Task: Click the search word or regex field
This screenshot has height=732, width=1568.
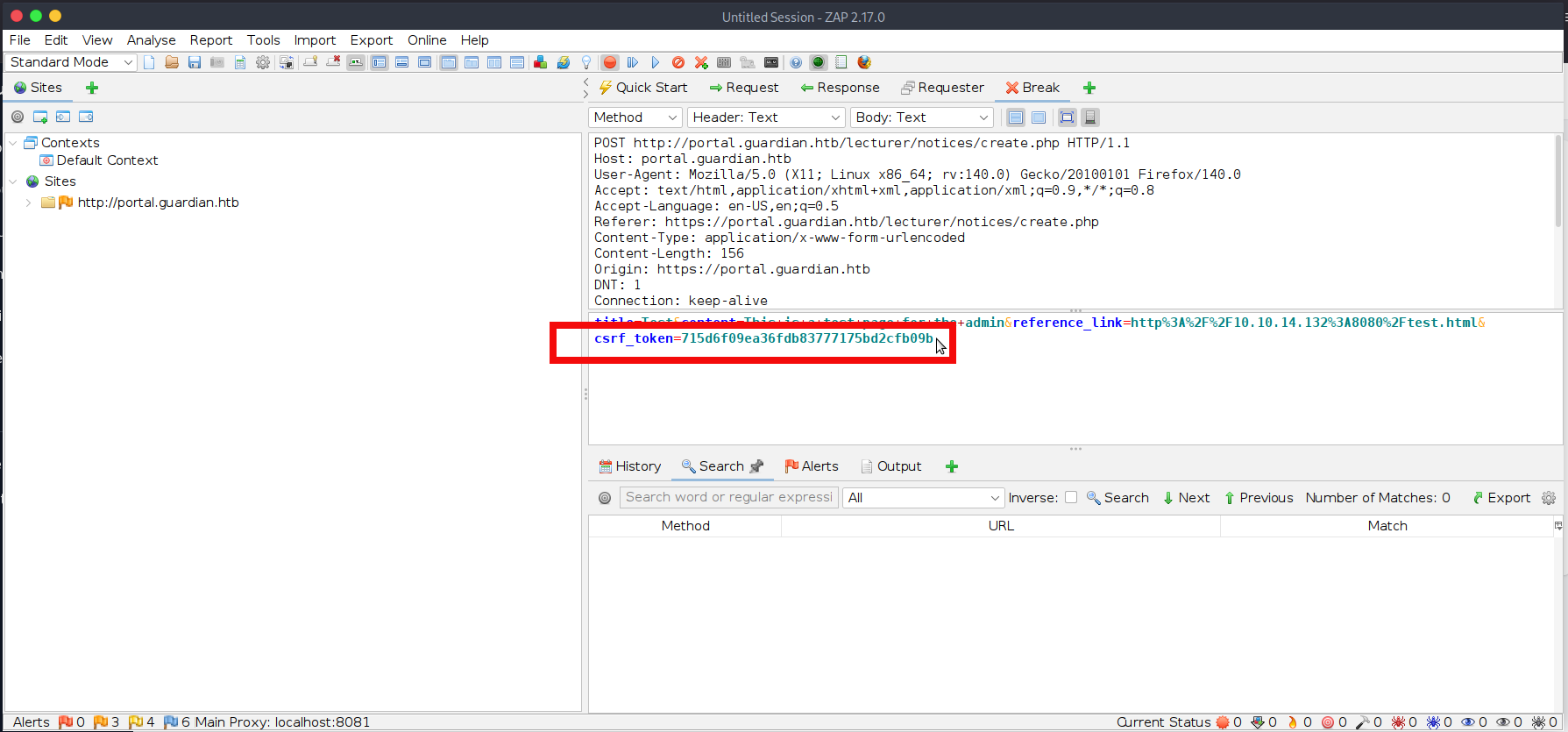Action: coord(729,497)
